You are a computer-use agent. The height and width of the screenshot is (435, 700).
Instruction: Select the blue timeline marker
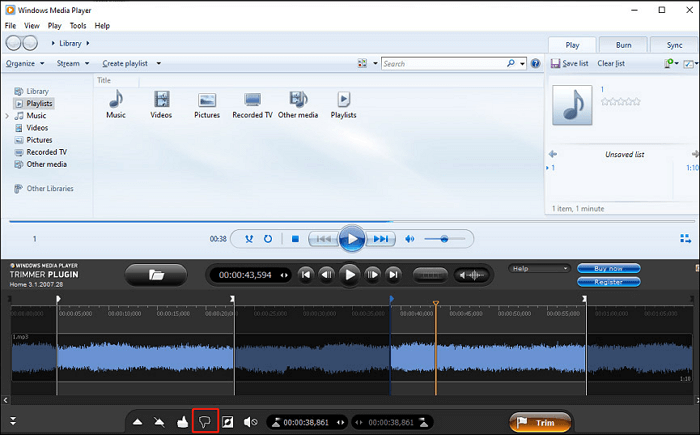(392, 298)
